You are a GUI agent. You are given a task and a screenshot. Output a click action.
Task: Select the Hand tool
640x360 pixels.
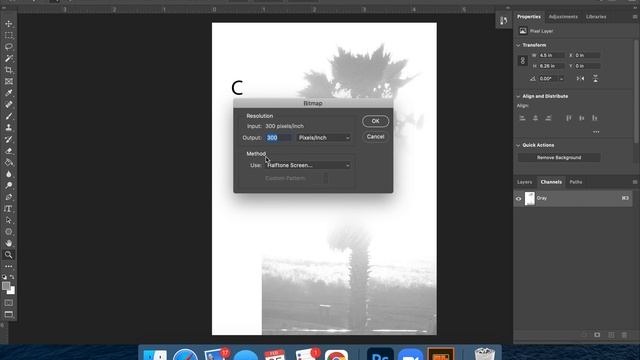(x=9, y=243)
